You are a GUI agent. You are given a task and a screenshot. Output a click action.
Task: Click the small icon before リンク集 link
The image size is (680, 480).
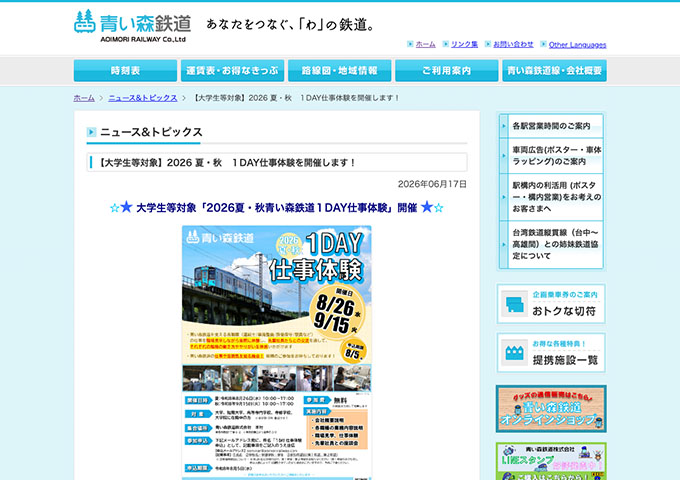click(445, 44)
